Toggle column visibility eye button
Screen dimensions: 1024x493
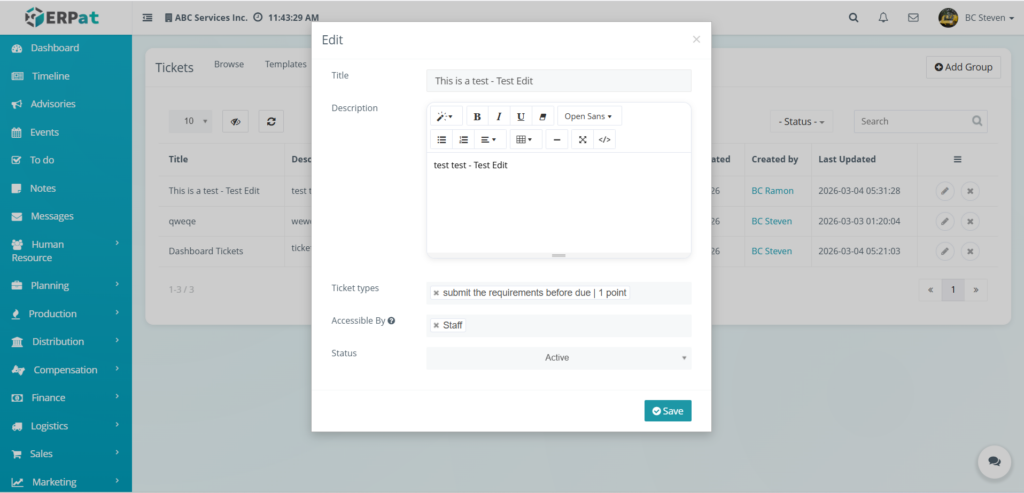235,121
